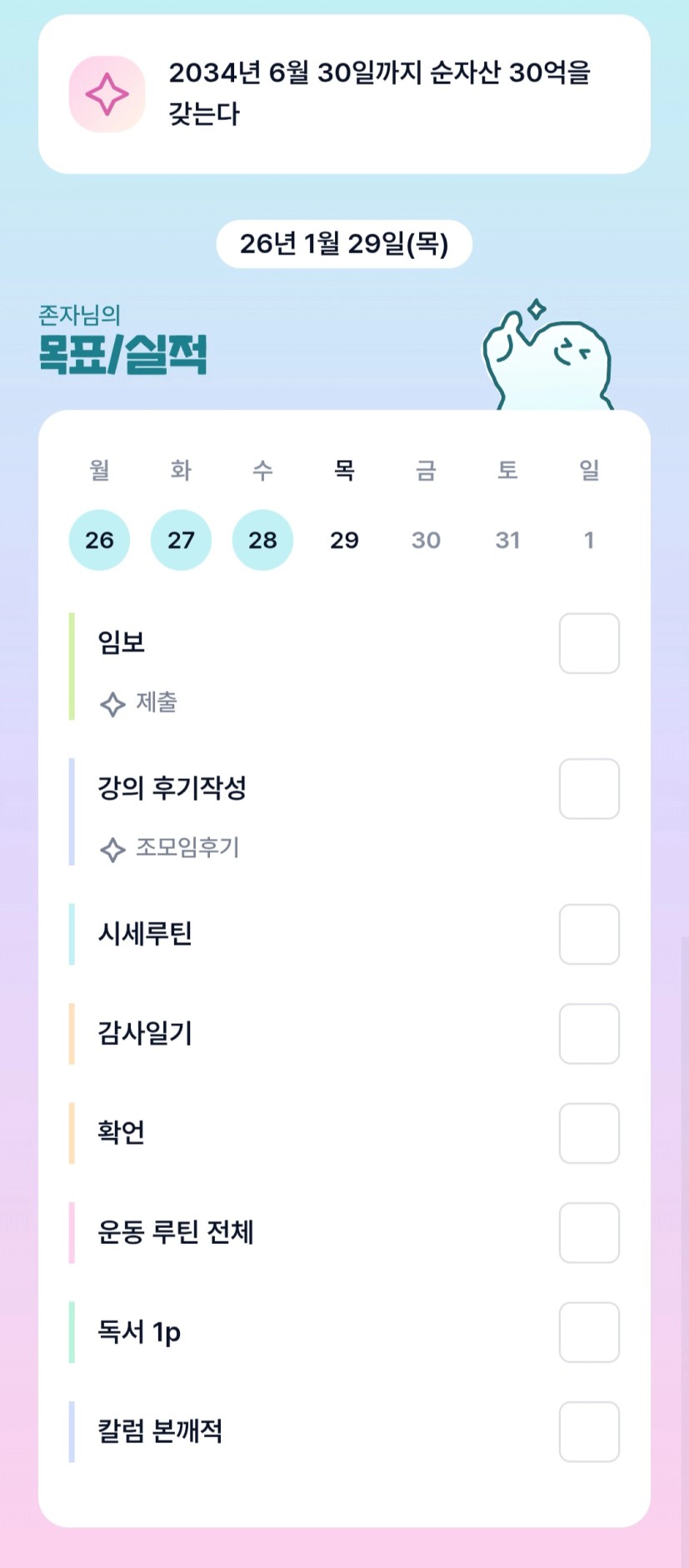Select date 27 in week row
The height and width of the screenshot is (1568, 689).
[x=181, y=540]
